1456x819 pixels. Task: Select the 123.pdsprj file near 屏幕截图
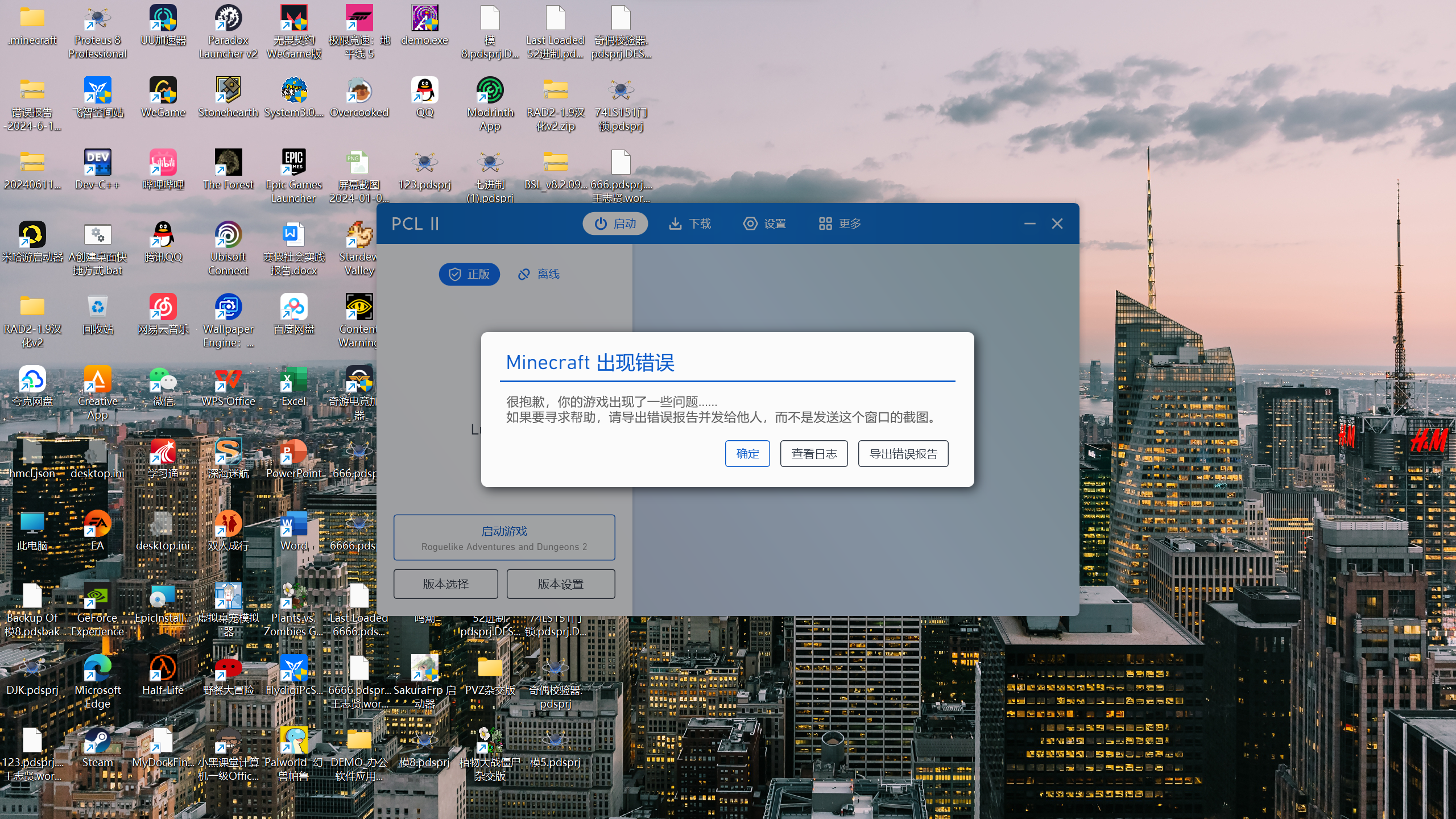point(425,170)
